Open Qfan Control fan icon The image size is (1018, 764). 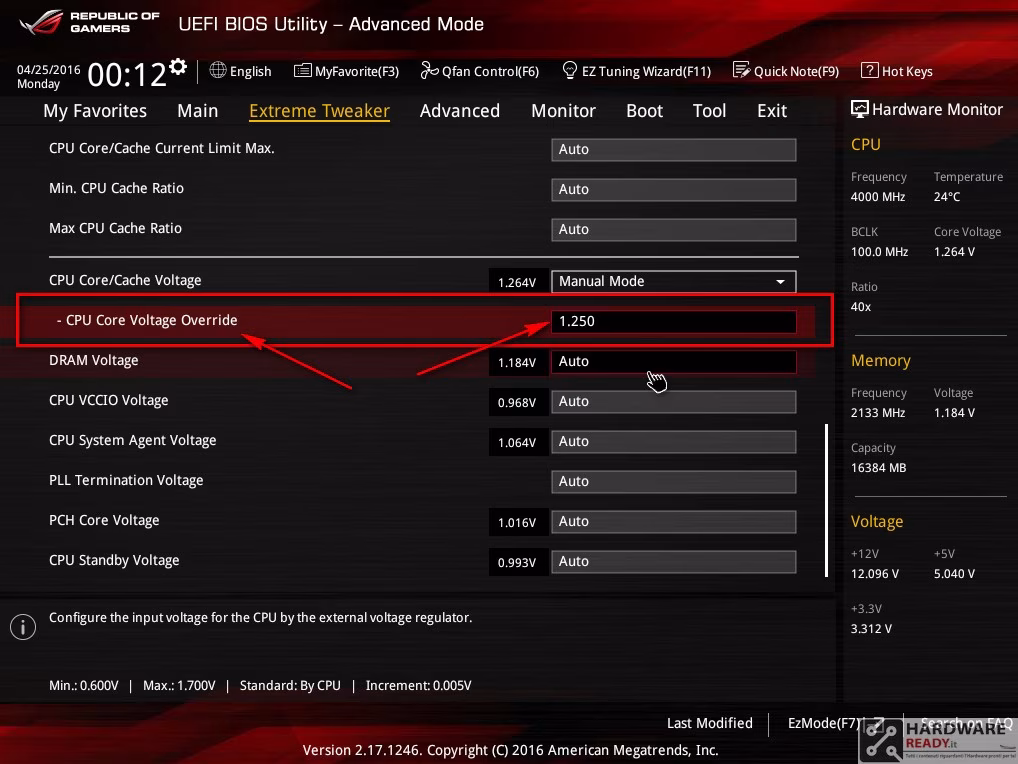pos(429,70)
